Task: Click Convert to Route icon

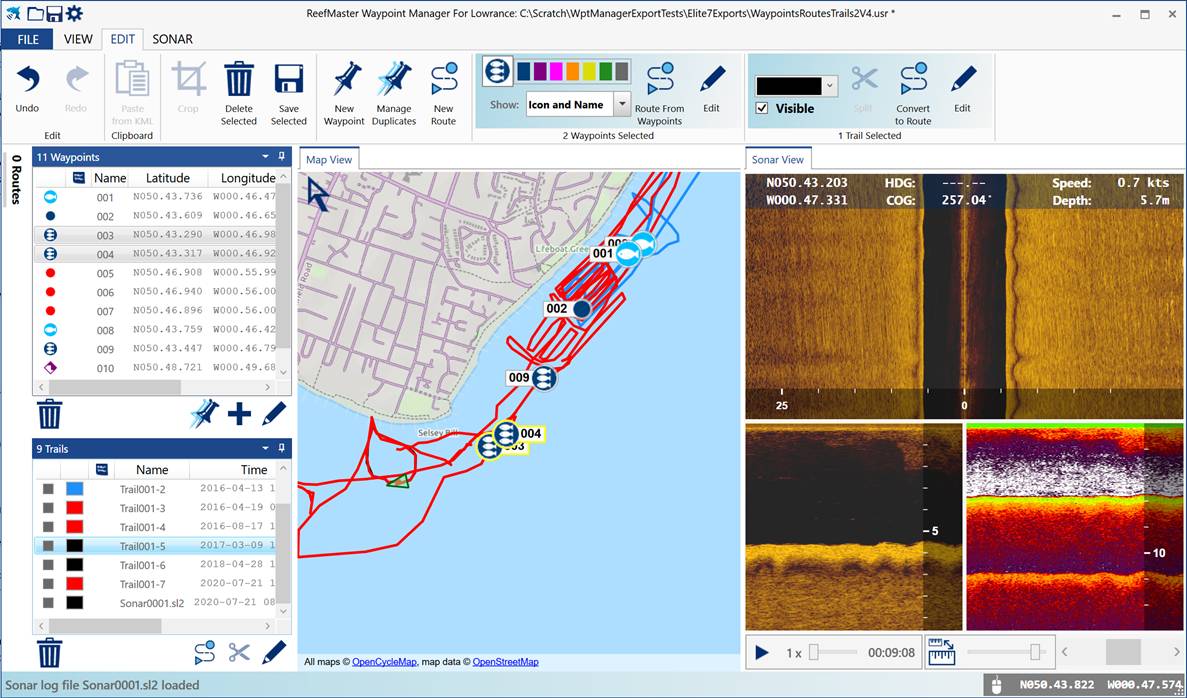Action: pyautogui.click(x=912, y=80)
